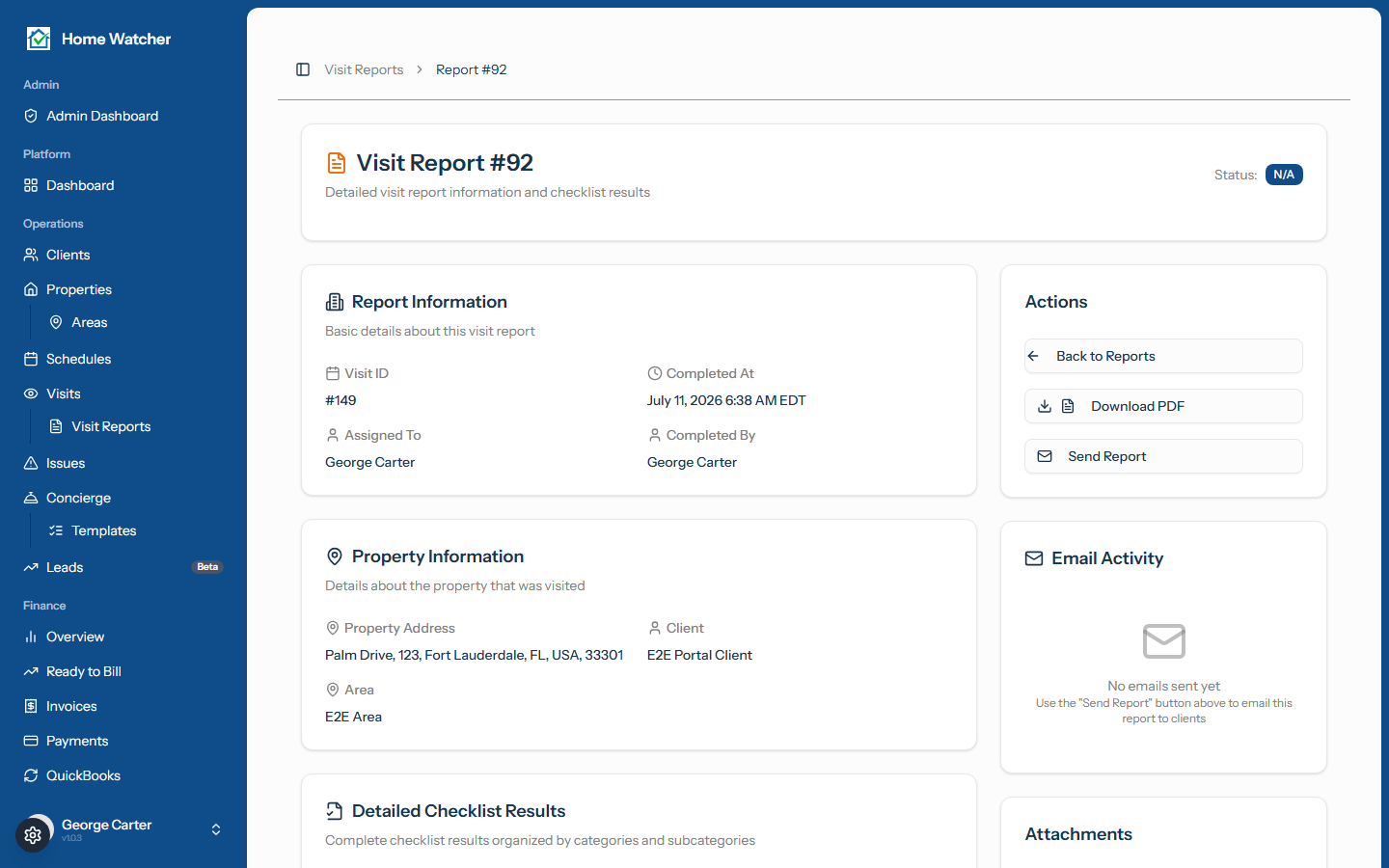Click the Properties house icon
The height and width of the screenshot is (868, 1389).
pos(31,289)
